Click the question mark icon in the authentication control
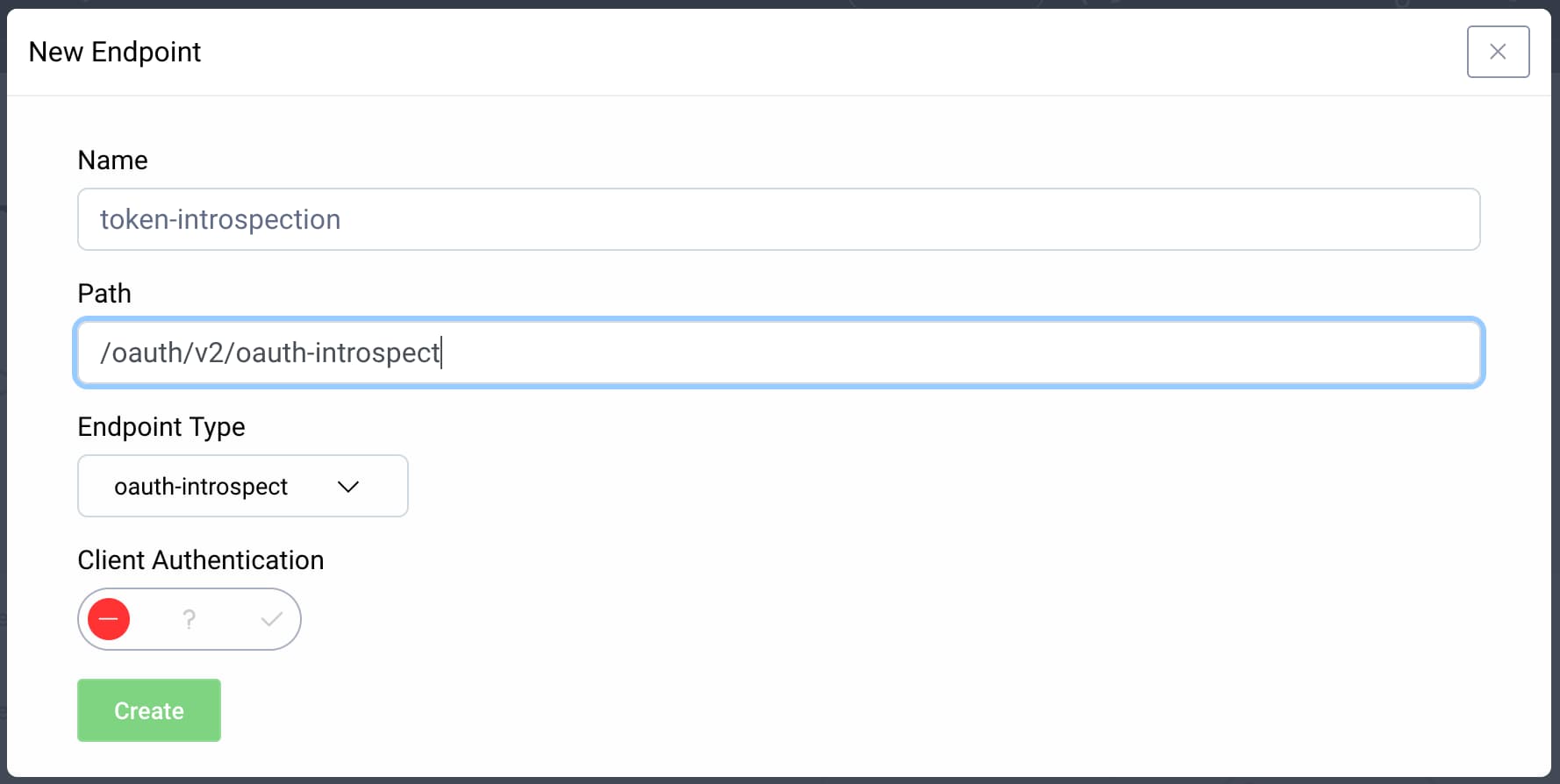This screenshot has width=1560, height=784. (189, 619)
